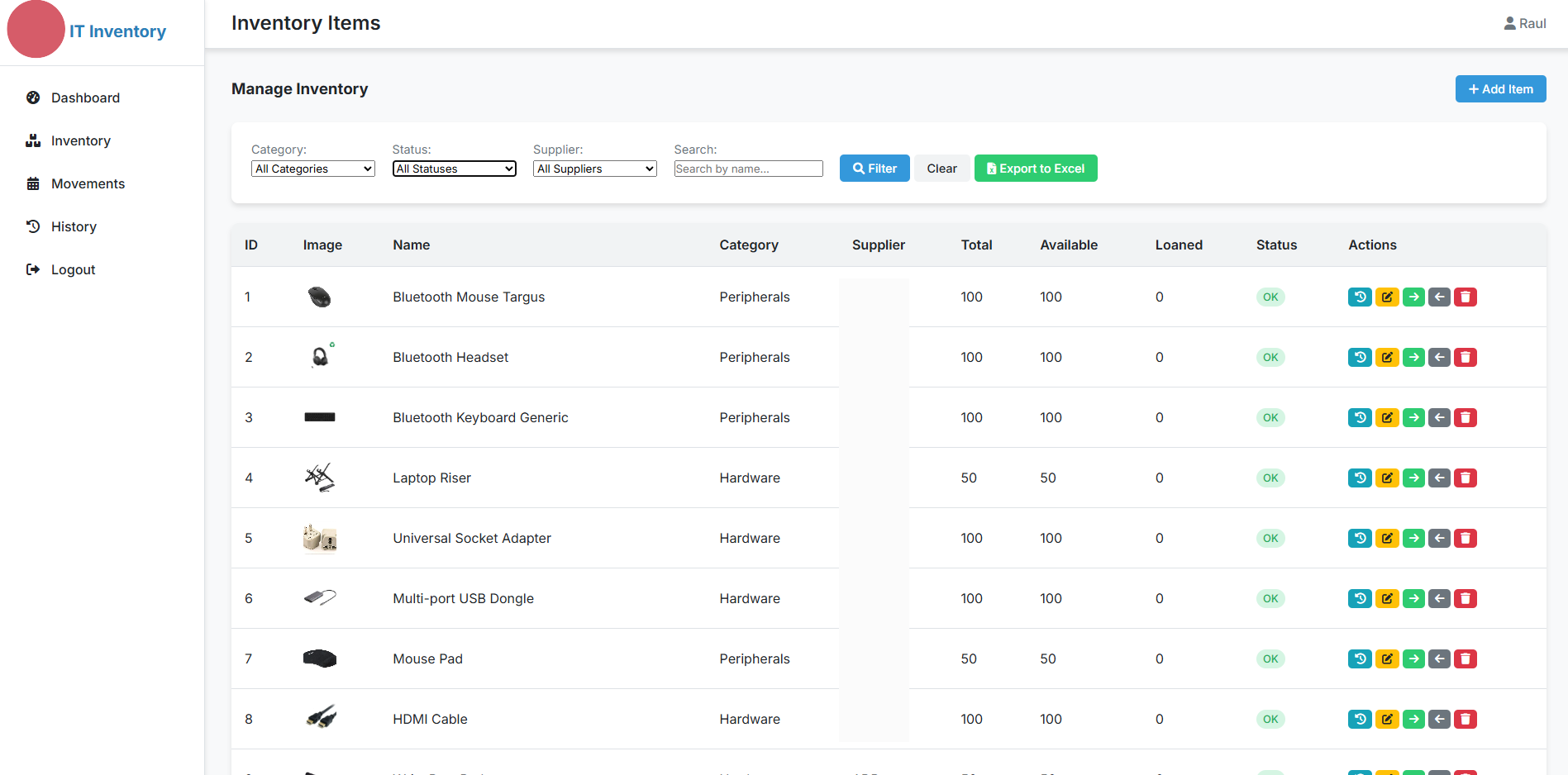The width and height of the screenshot is (1568, 775).
Task: Click the Add Item button
Action: click(x=1500, y=89)
